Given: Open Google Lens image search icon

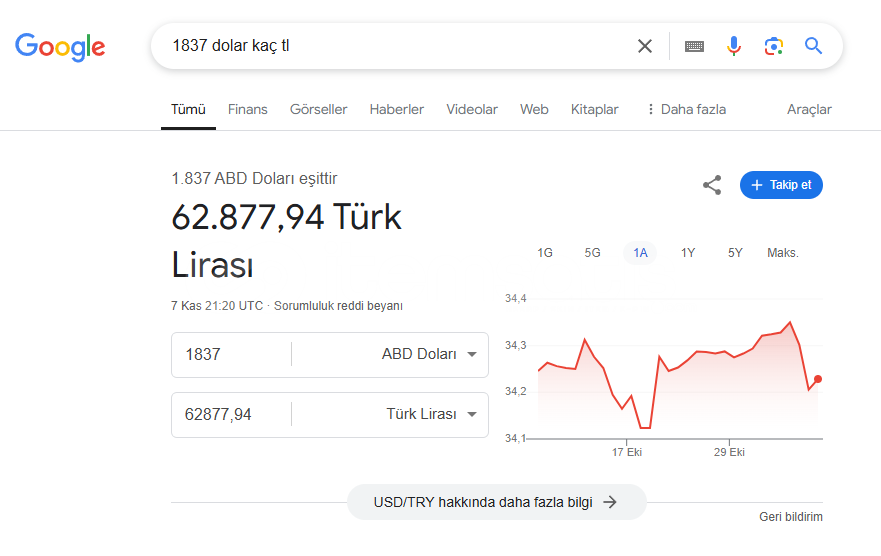Looking at the screenshot, I should point(774,46).
